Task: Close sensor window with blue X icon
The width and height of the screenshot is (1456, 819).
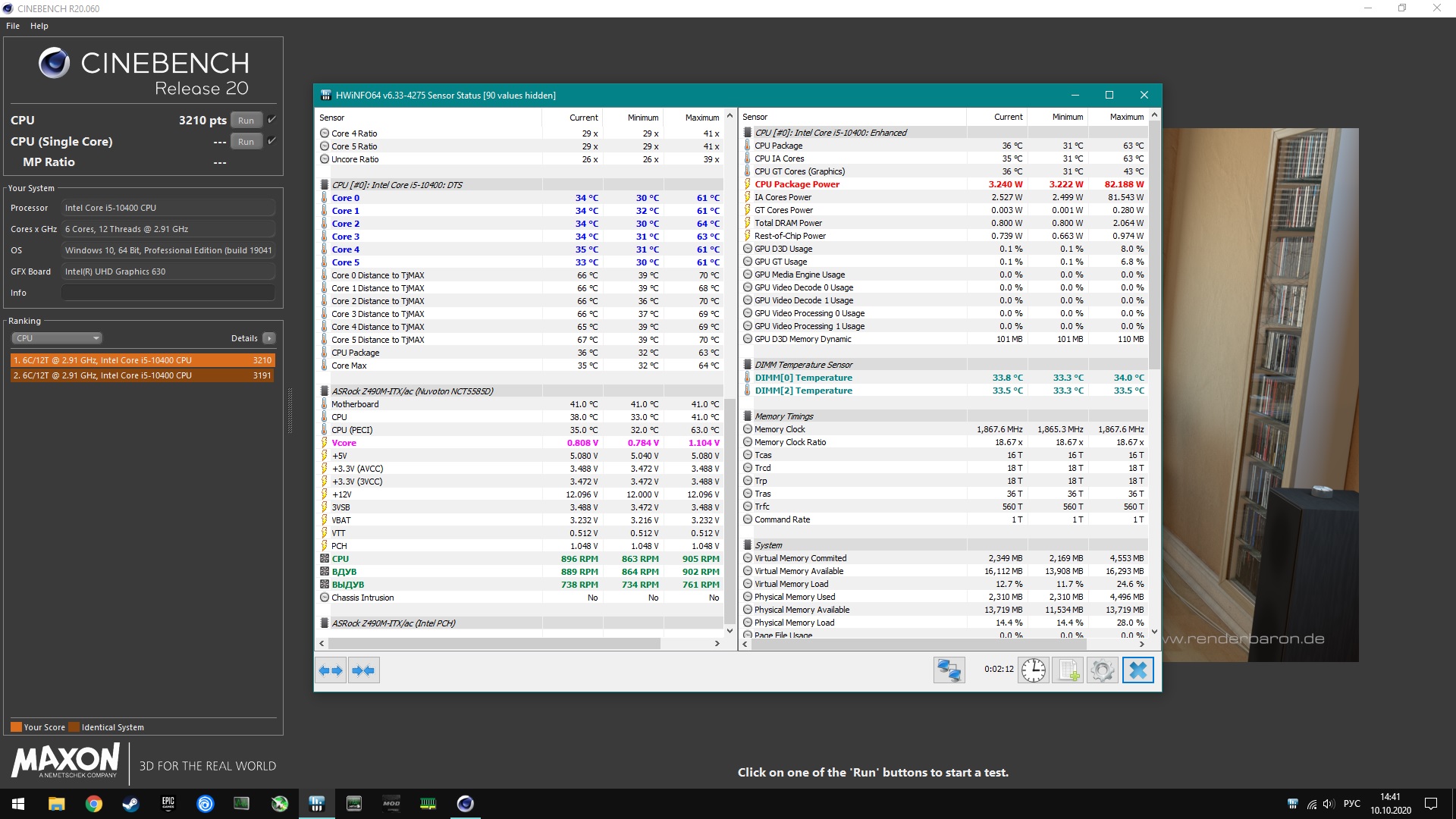Action: (x=1137, y=670)
